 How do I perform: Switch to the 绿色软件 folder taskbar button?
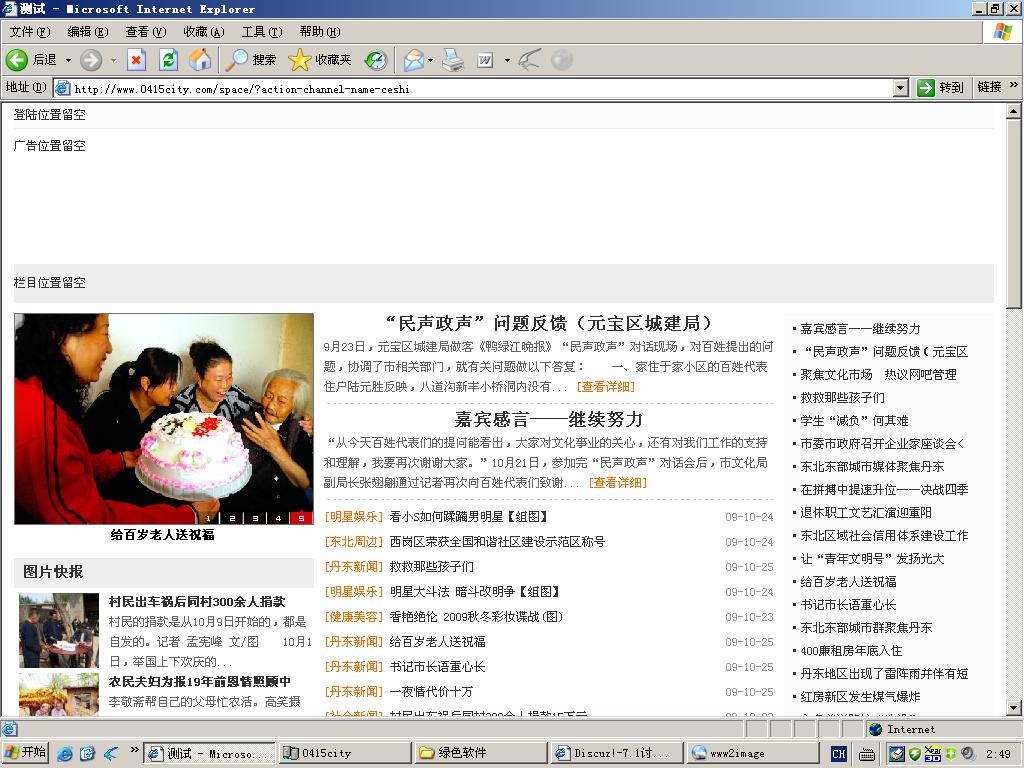pos(481,753)
